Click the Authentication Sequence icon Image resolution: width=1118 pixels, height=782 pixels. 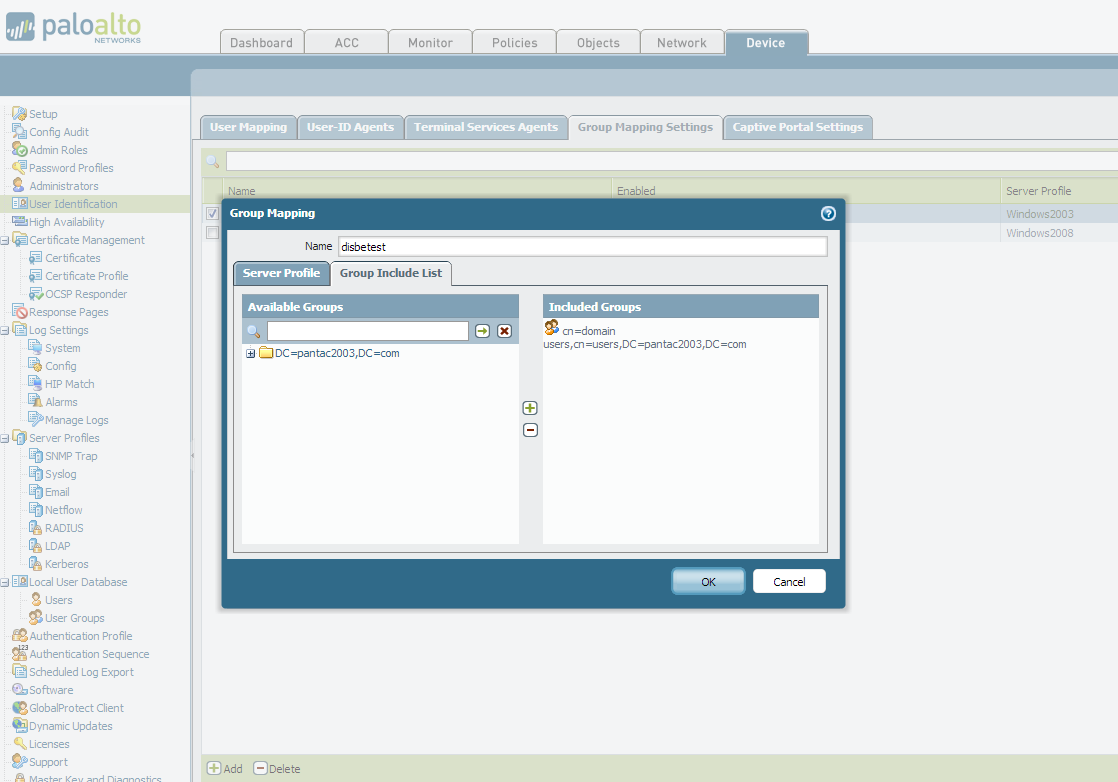pos(19,653)
